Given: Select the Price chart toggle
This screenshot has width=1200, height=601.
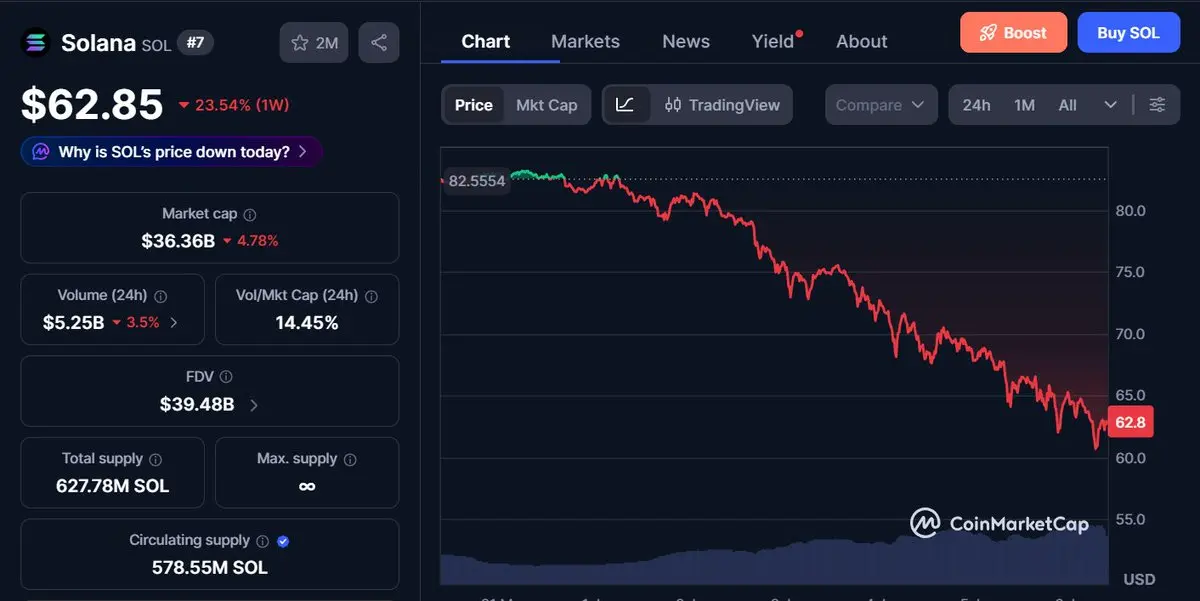Looking at the screenshot, I should click(x=474, y=105).
